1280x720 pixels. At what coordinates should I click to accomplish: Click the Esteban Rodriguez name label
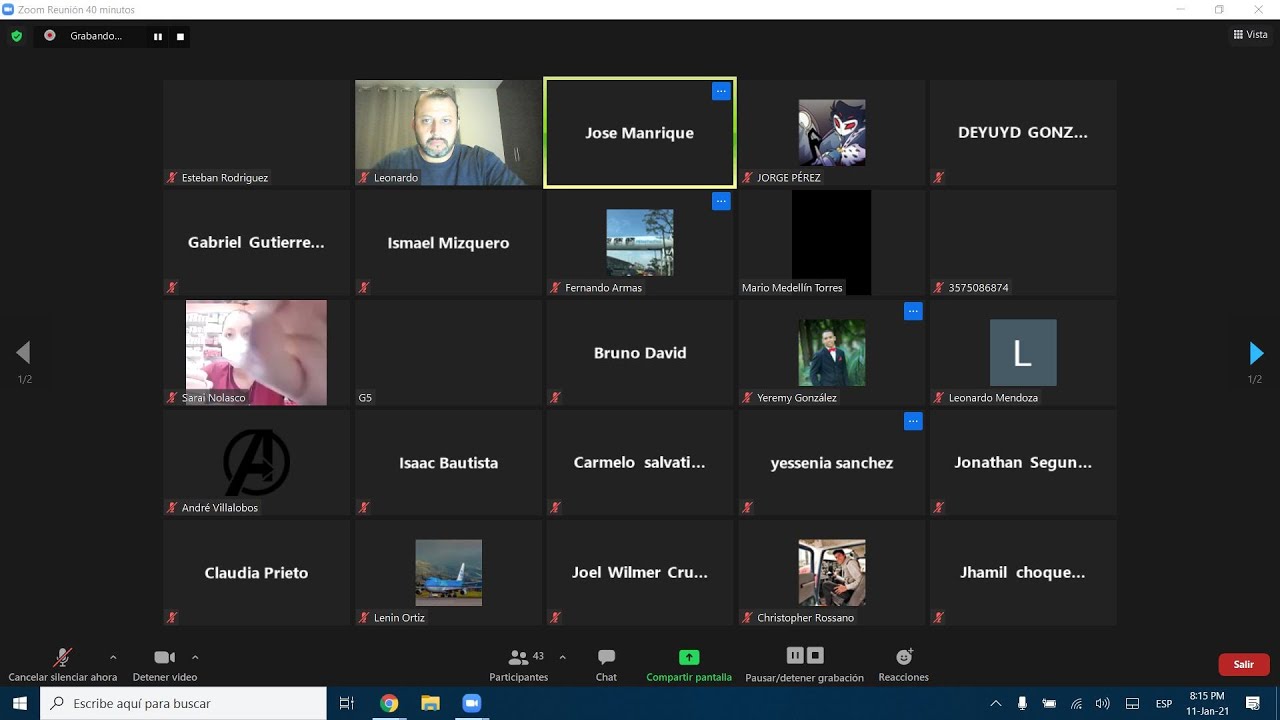point(225,178)
